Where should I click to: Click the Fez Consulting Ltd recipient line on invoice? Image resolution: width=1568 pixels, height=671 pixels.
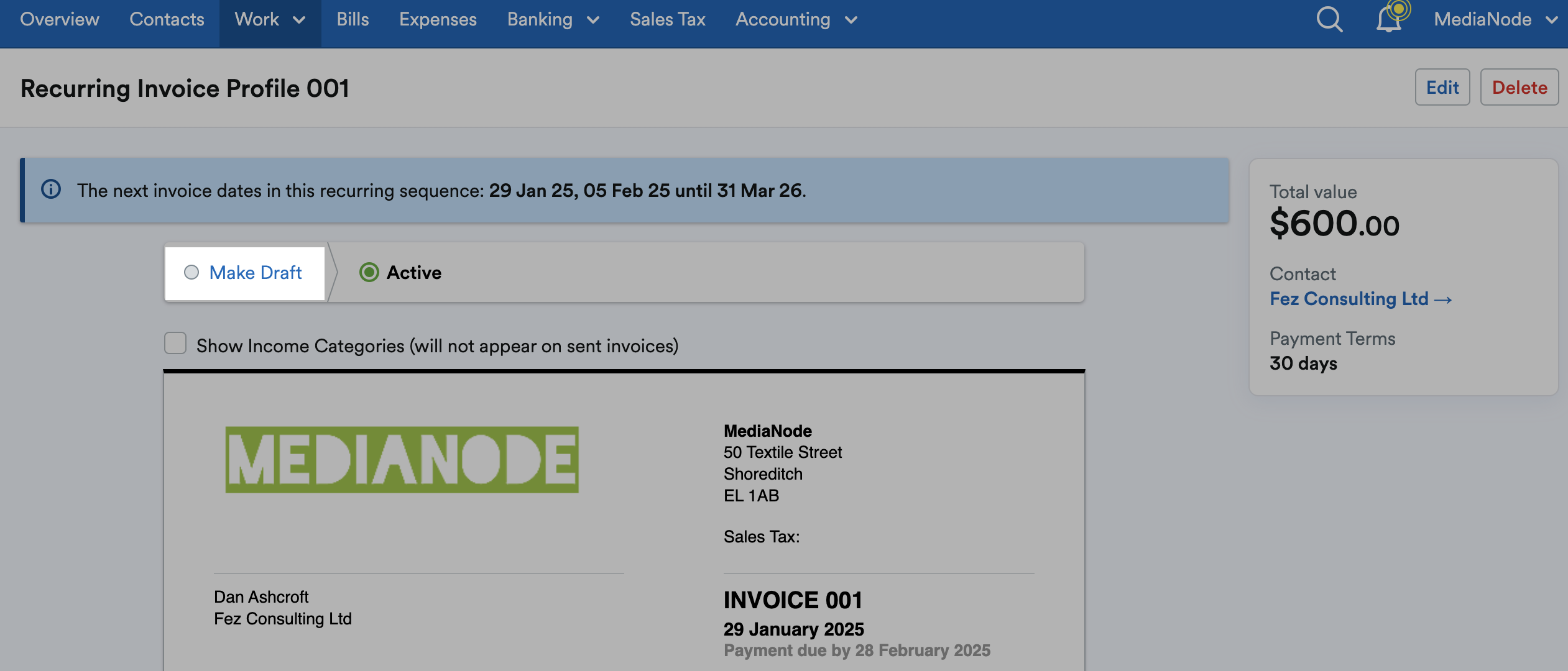pyautogui.click(x=283, y=619)
